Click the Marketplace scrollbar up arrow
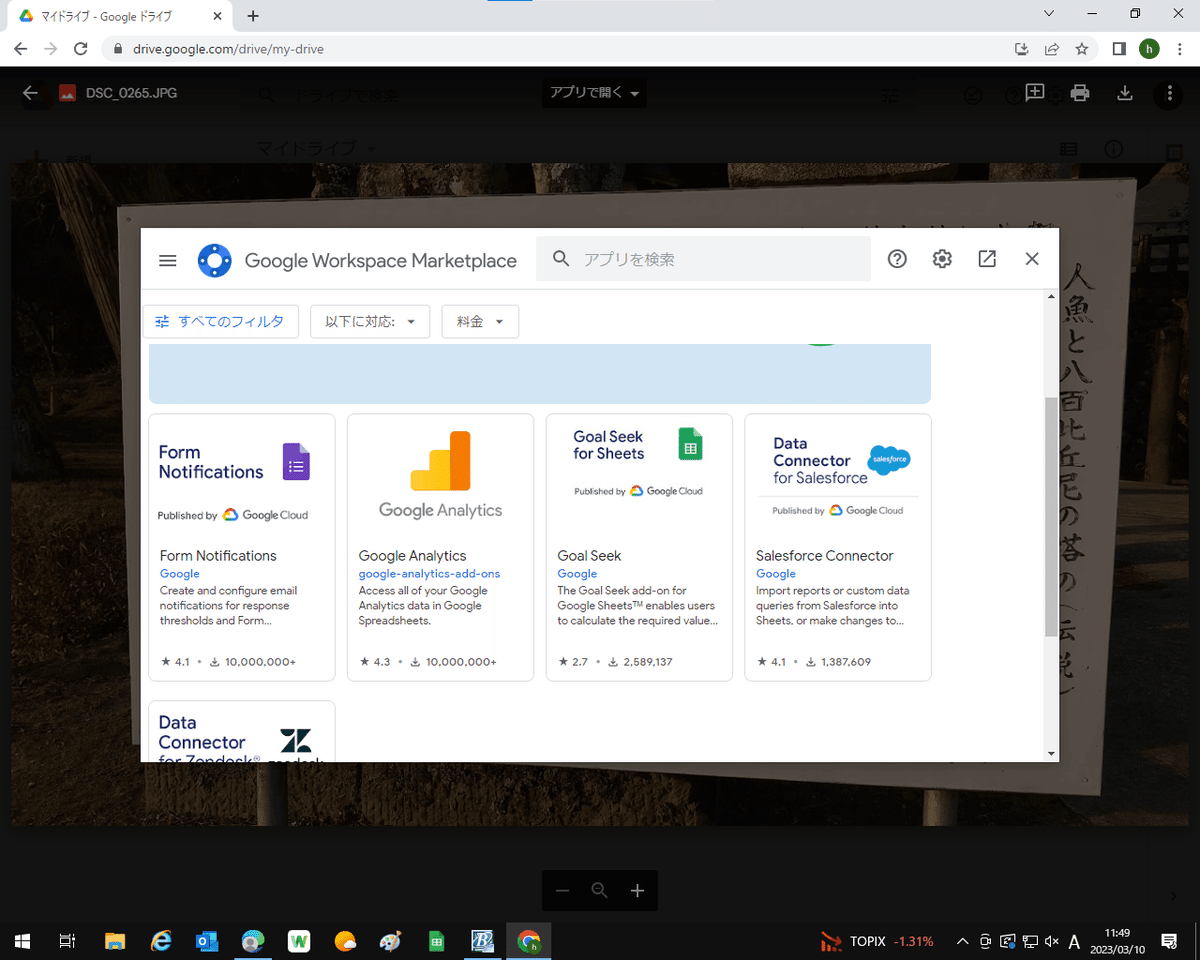The width and height of the screenshot is (1200, 960). [1050, 297]
